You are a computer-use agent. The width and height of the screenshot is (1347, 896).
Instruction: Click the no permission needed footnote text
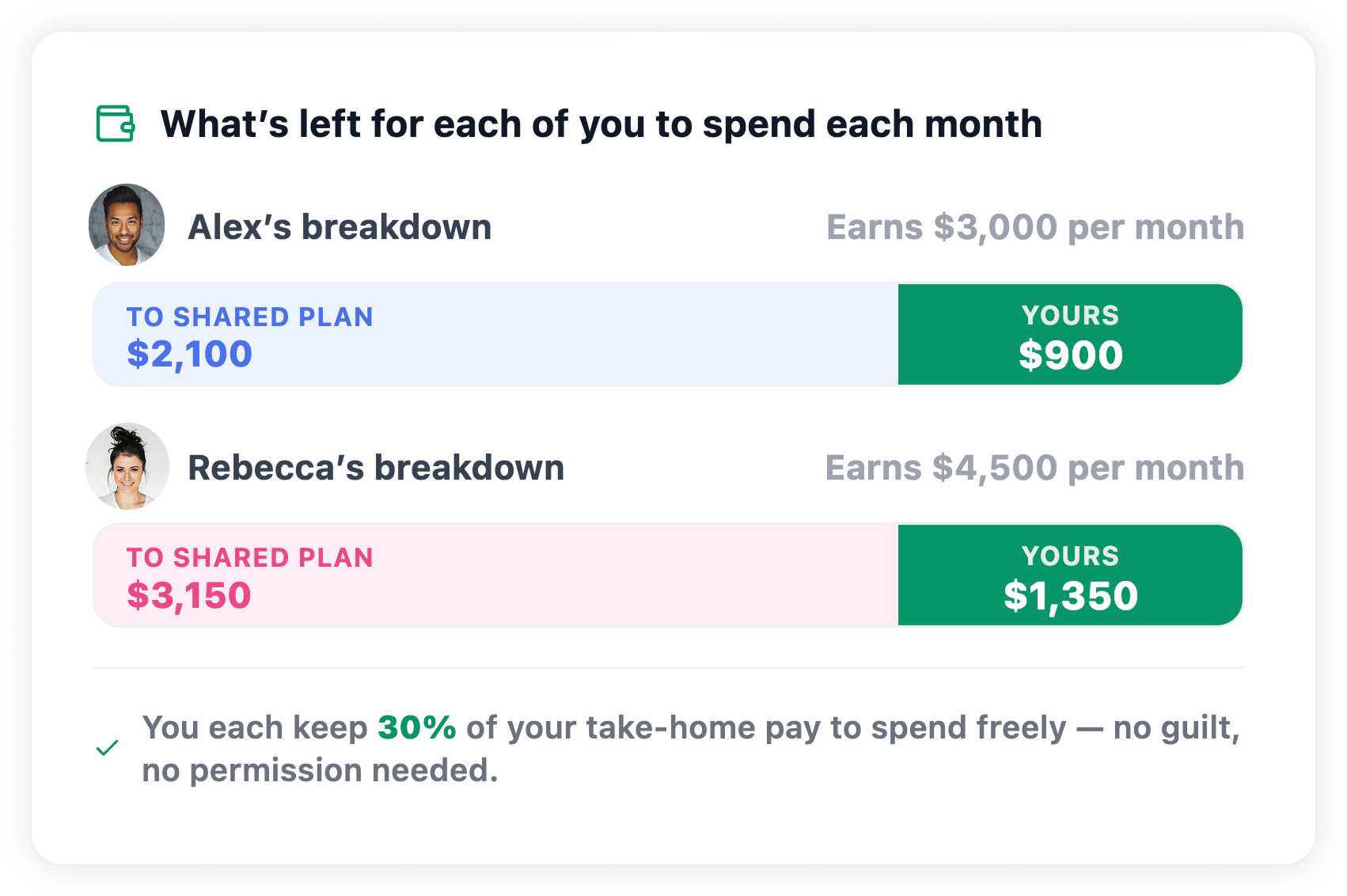[x=320, y=770]
